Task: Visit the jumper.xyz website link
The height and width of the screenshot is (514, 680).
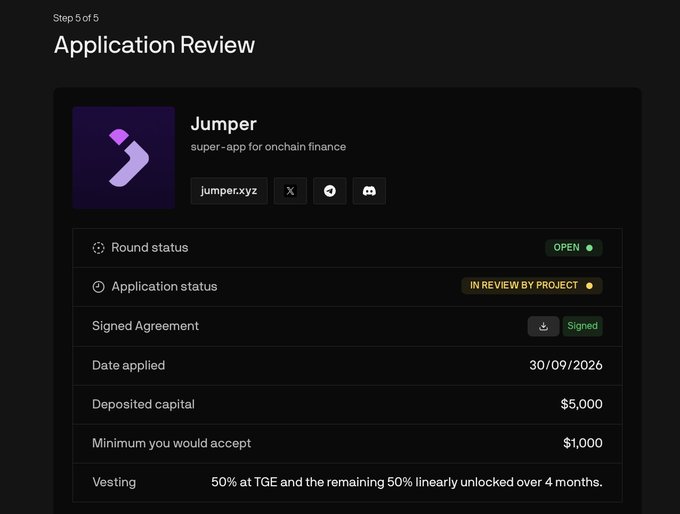Action: pyautogui.click(x=229, y=191)
